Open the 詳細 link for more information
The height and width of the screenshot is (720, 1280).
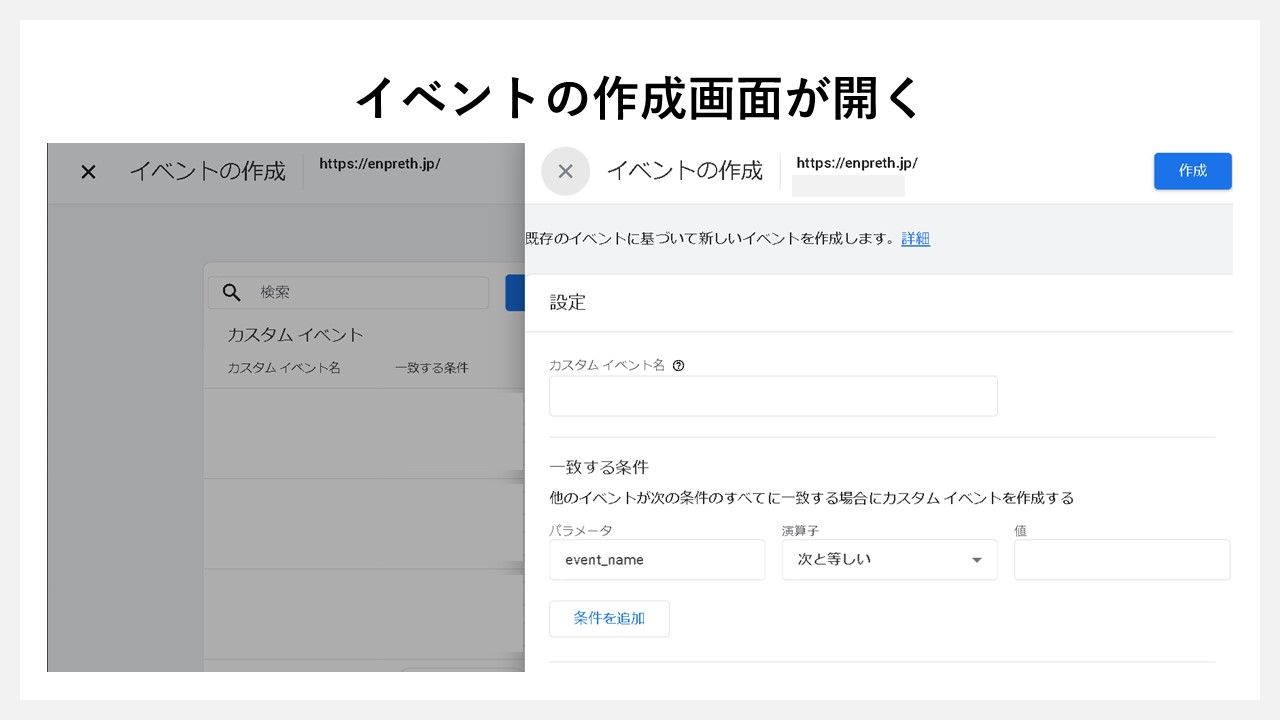(915, 238)
